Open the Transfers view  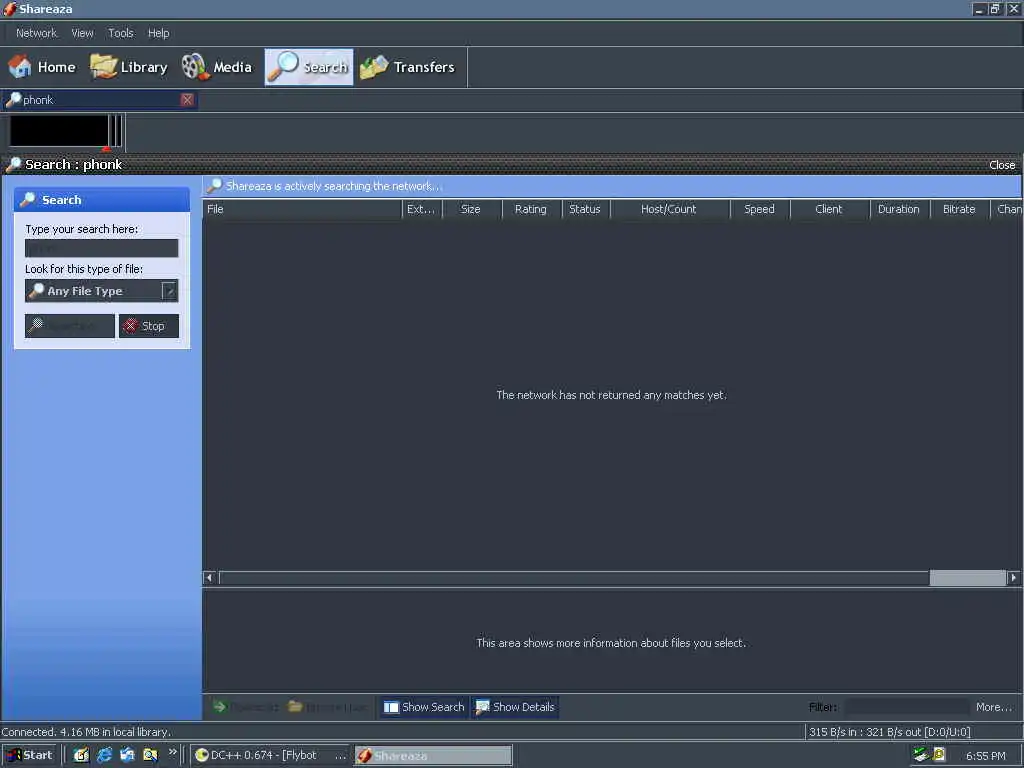click(x=408, y=67)
